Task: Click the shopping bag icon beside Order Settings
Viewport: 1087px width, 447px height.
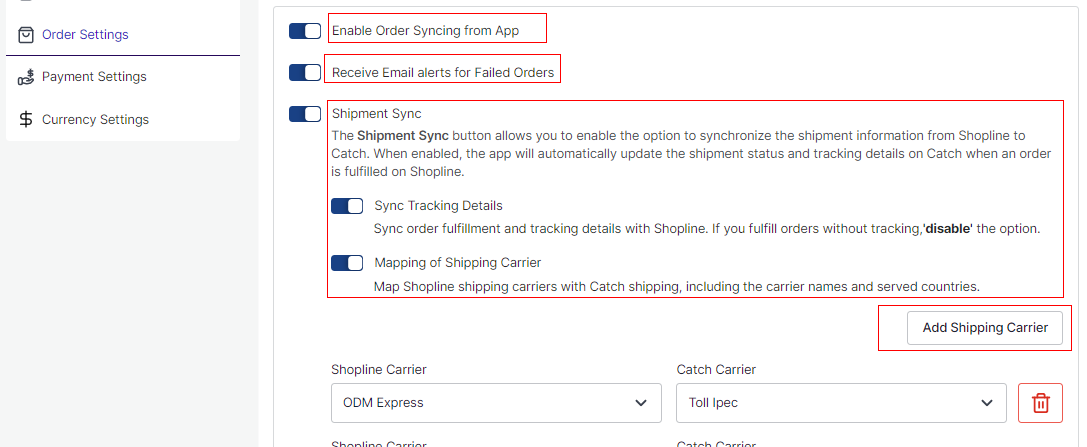Action: pyautogui.click(x=26, y=35)
